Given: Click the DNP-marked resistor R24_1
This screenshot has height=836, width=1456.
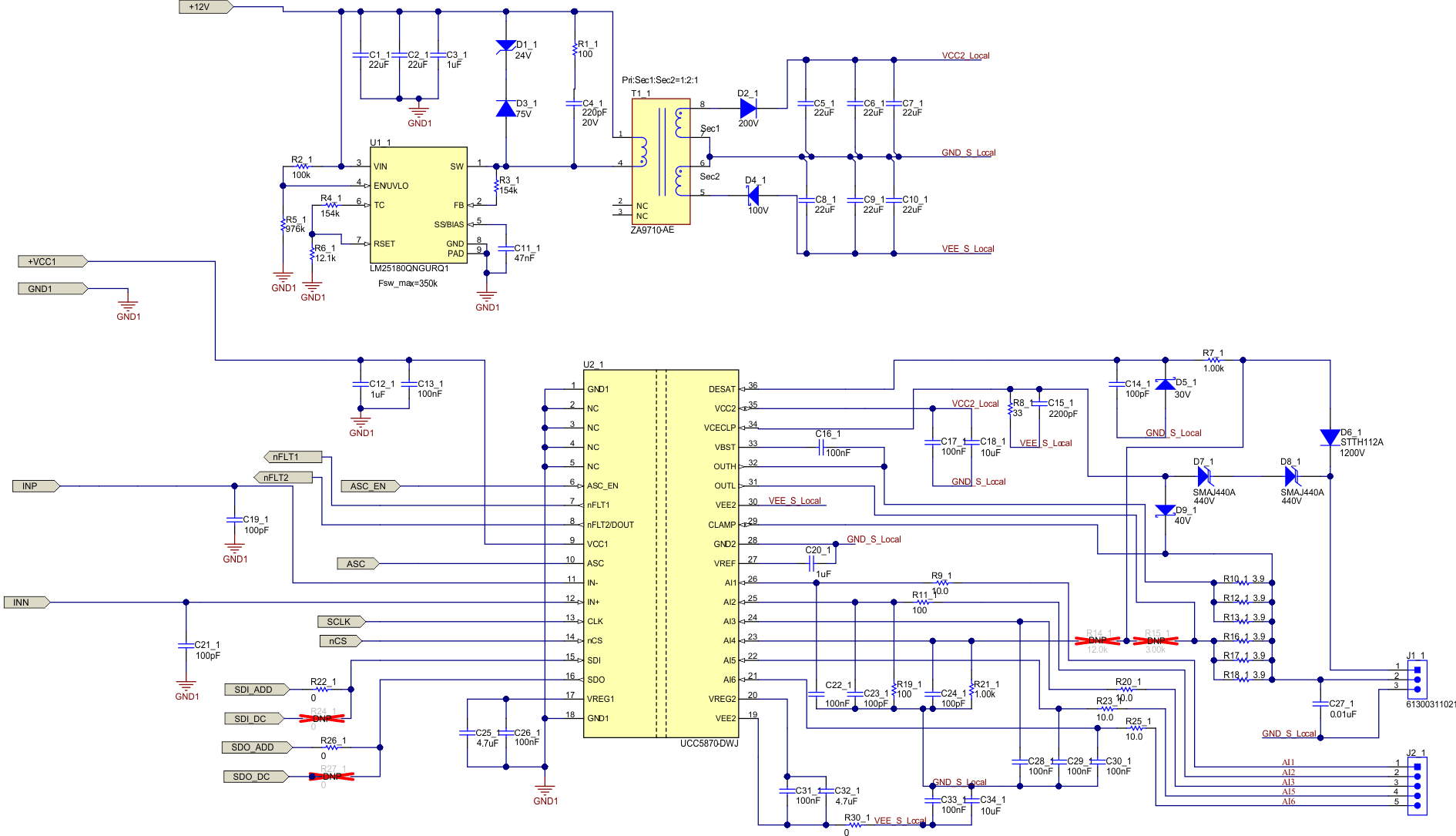Looking at the screenshot, I should click(322, 718).
